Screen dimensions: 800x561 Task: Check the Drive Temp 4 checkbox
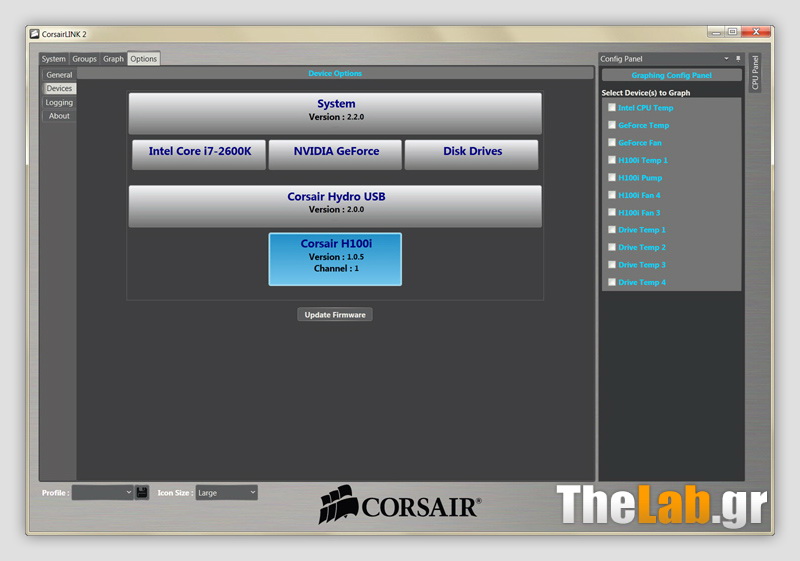(x=612, y=282)
